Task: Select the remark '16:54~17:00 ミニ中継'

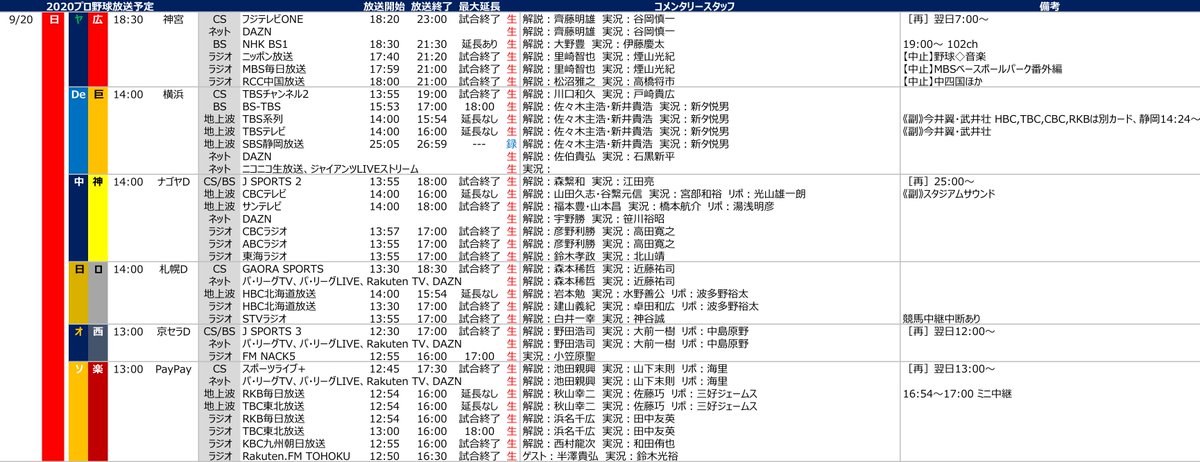Action: point(960,395)
